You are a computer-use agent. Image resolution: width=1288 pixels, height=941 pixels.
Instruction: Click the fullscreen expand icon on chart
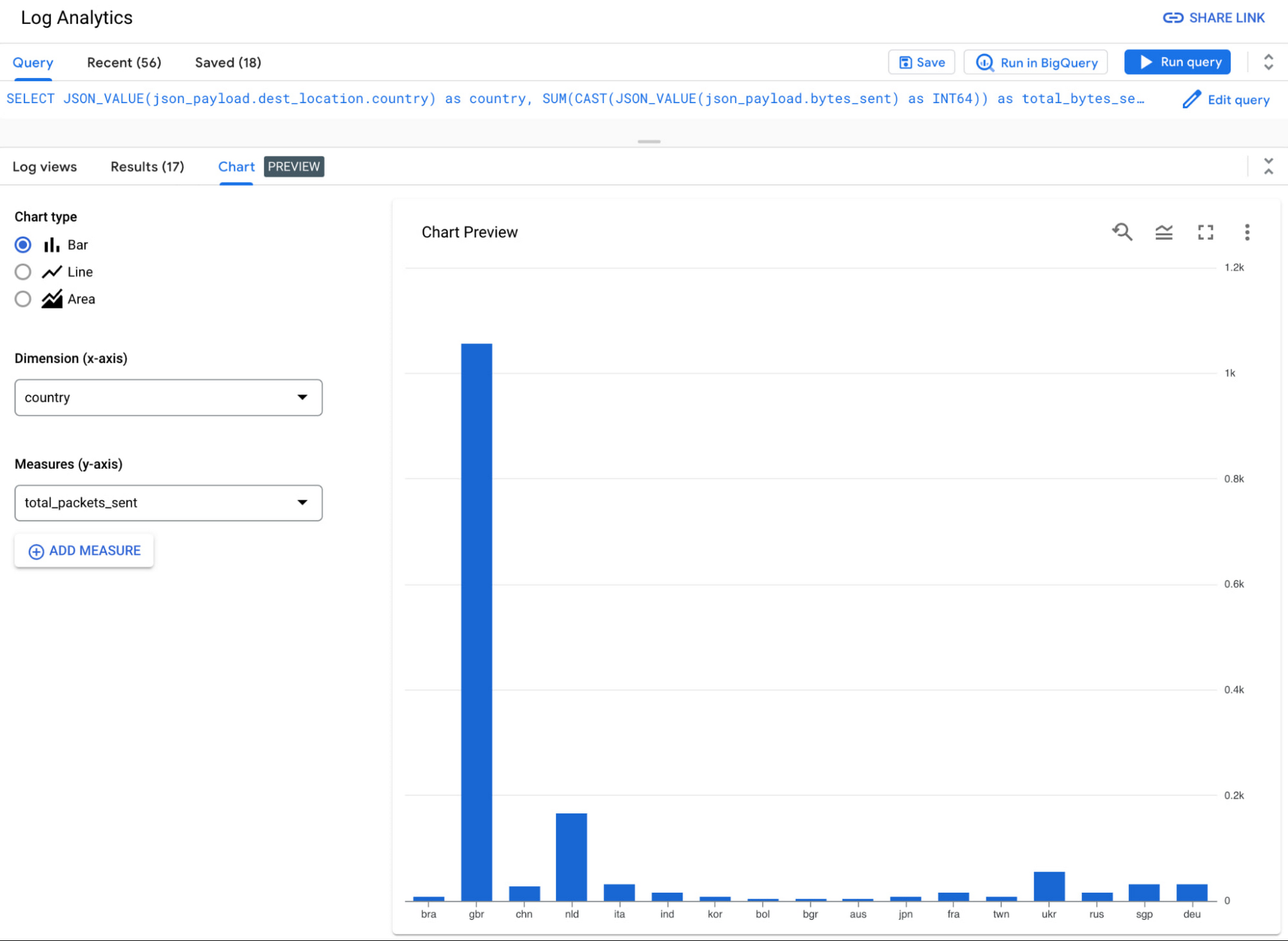[x=1205, y=232]
